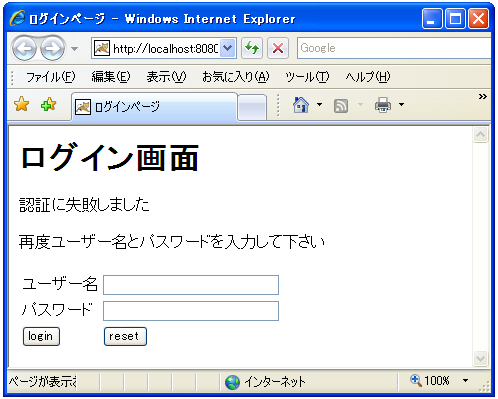Open the ファイル(F) menu
The height and width of the screenshot is (399, 498).
coord(51,77)
